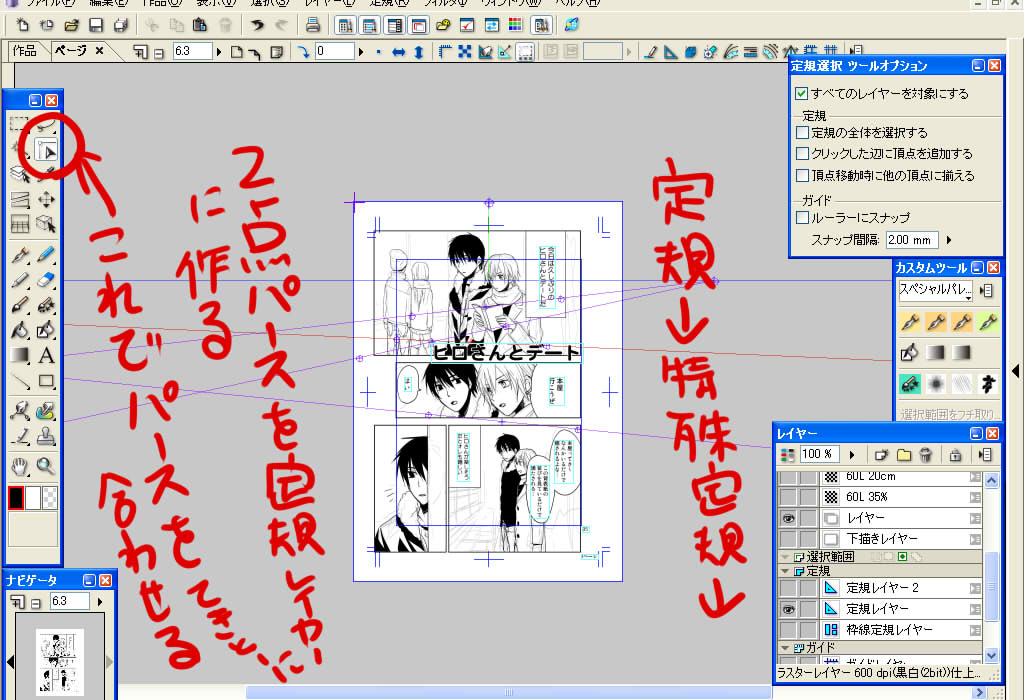Click the save (floppy disk) toolbar icon

click(96, 25)
